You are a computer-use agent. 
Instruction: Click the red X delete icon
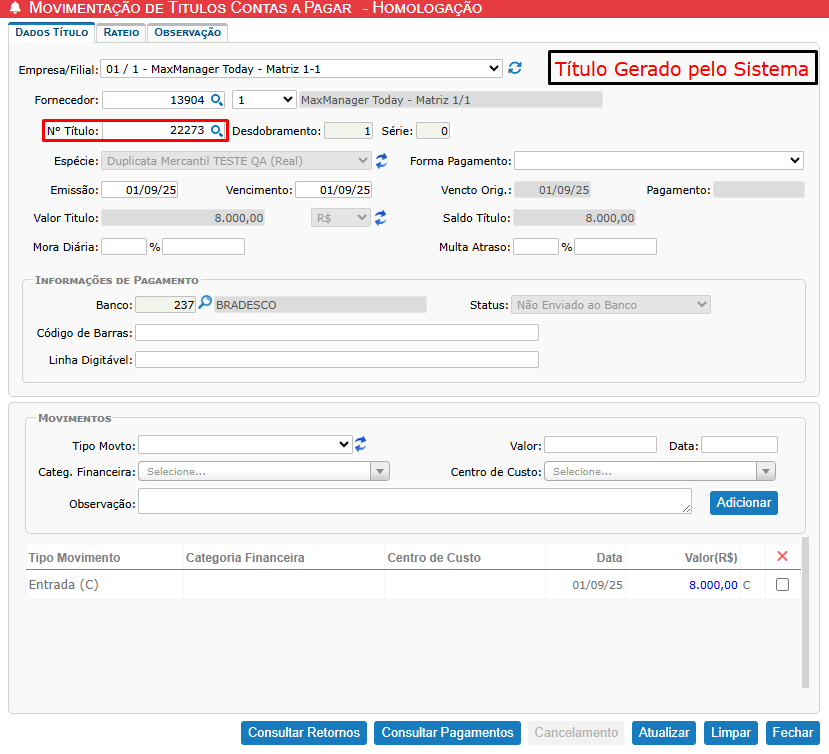(x=782, y=556)
